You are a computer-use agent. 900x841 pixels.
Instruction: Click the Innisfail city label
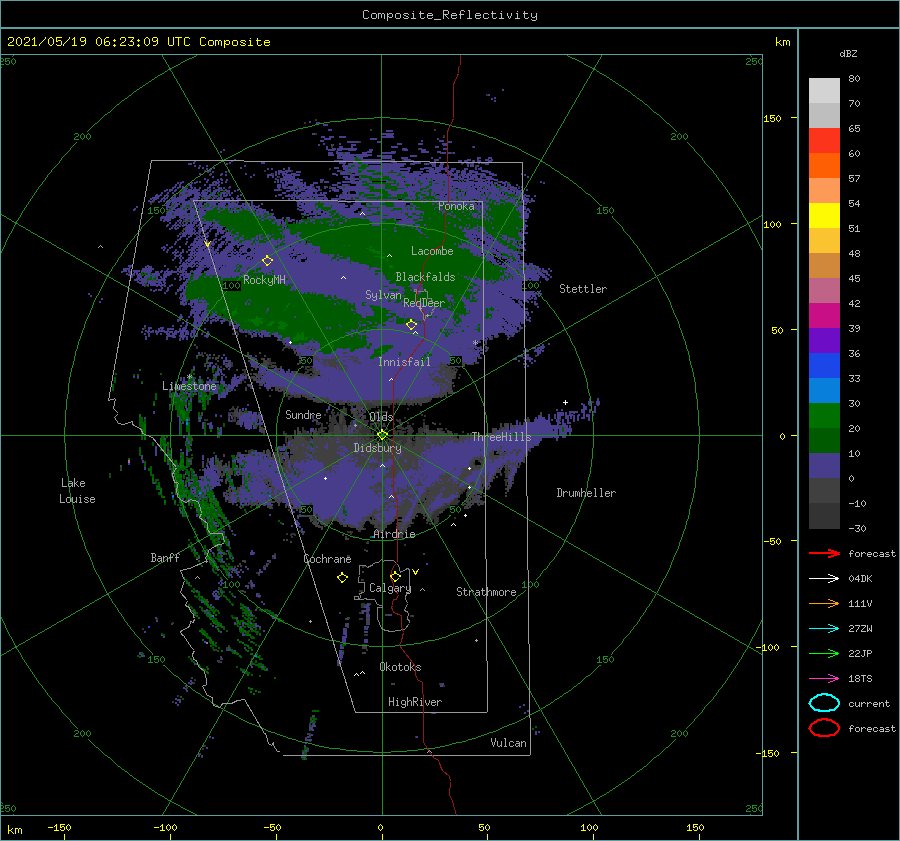pyautogui.click(x=404, y=362)
